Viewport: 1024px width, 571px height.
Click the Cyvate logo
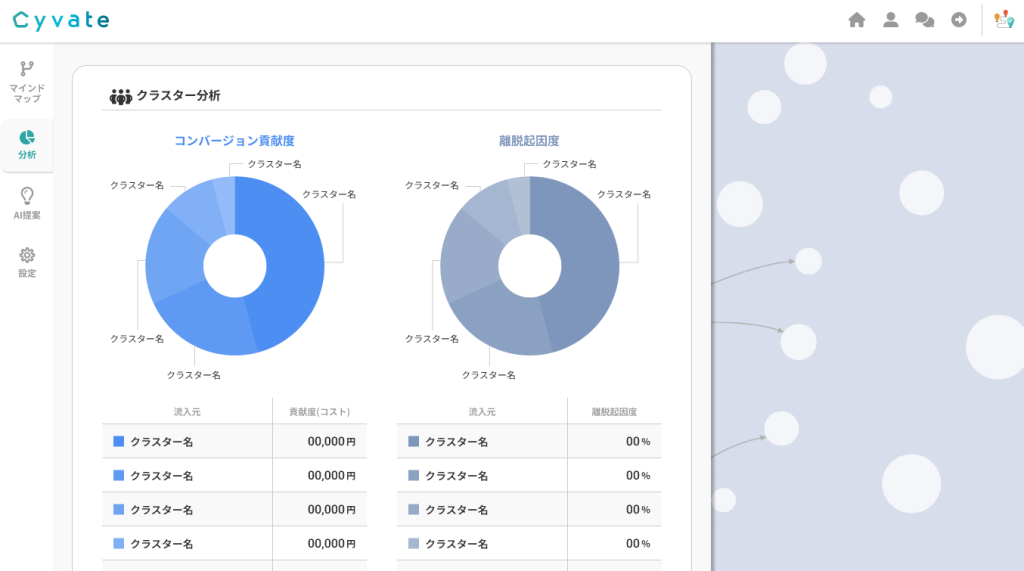click(x=61, y=20)
